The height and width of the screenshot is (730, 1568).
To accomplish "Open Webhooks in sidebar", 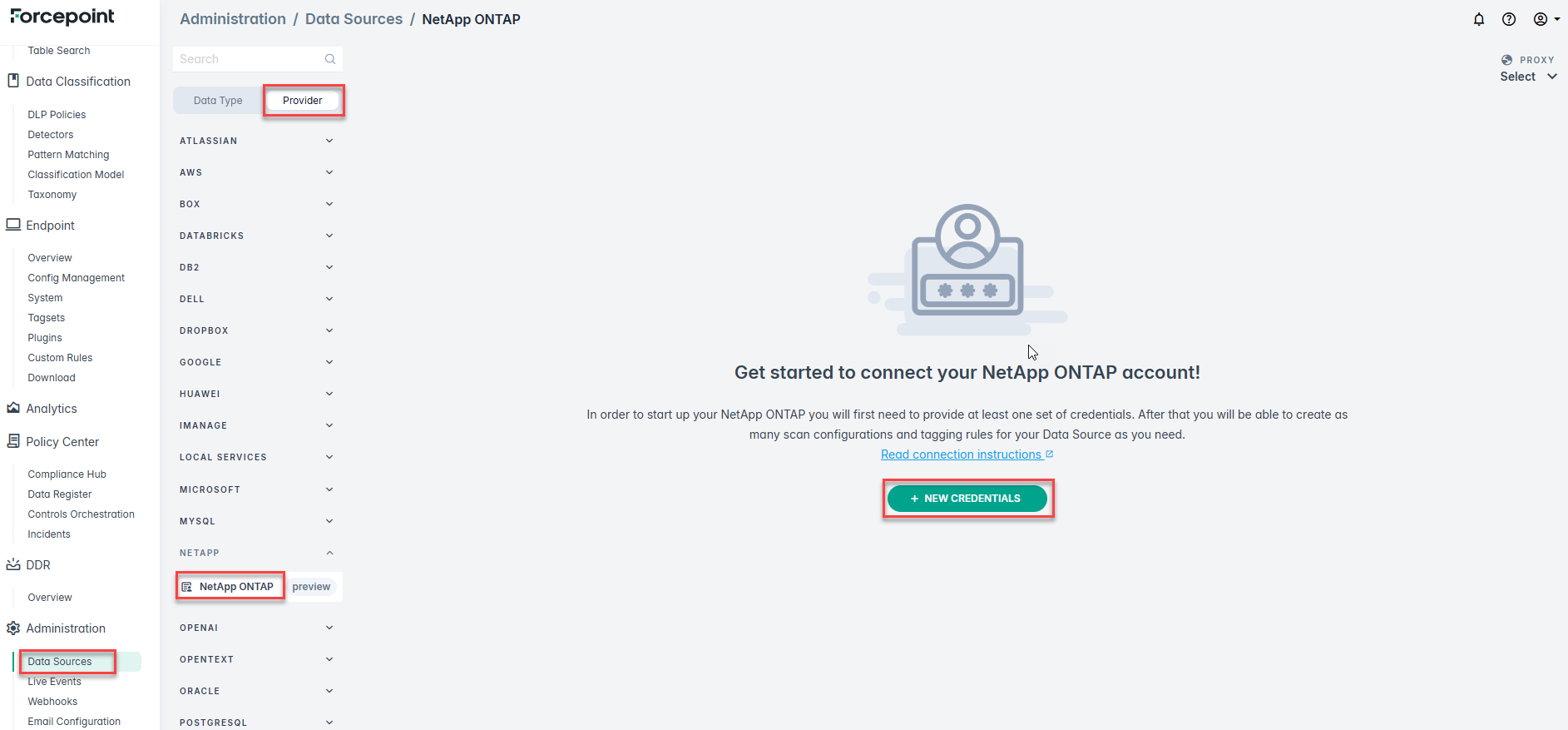I will coord(52,702).
